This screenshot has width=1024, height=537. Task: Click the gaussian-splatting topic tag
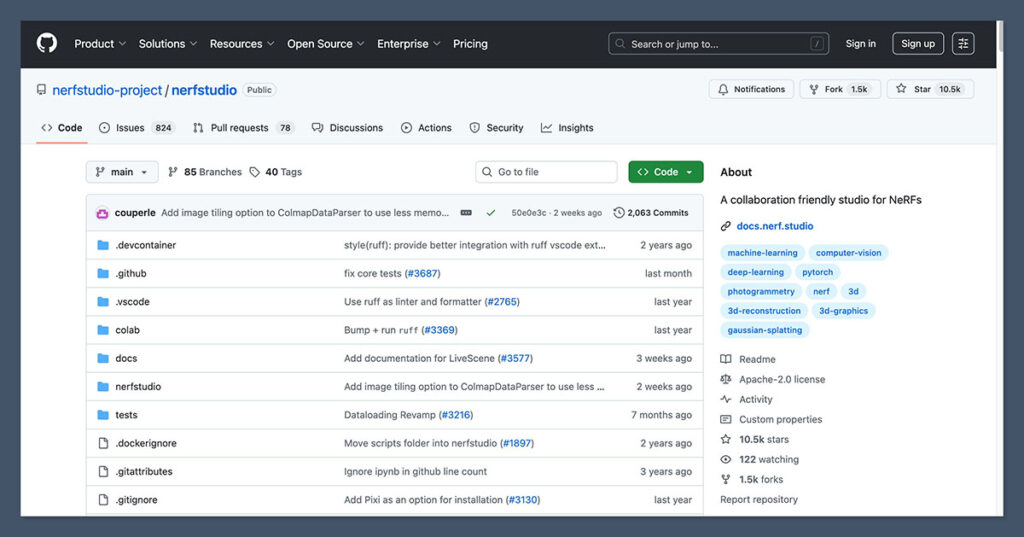coord(765,330)
